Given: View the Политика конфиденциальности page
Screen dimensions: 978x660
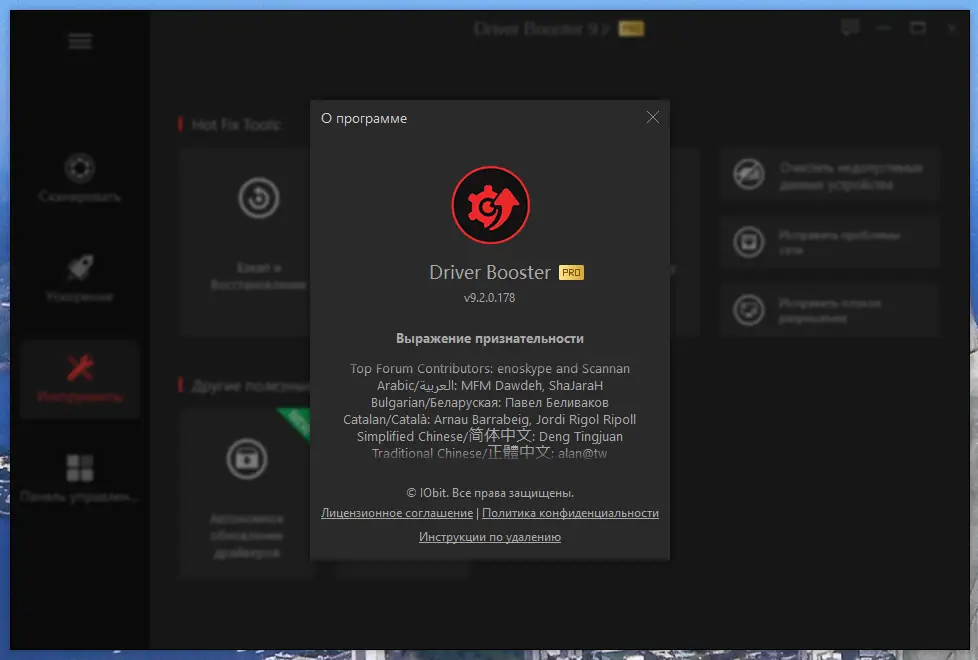Looking at the screenshot, I should [571, 512].
